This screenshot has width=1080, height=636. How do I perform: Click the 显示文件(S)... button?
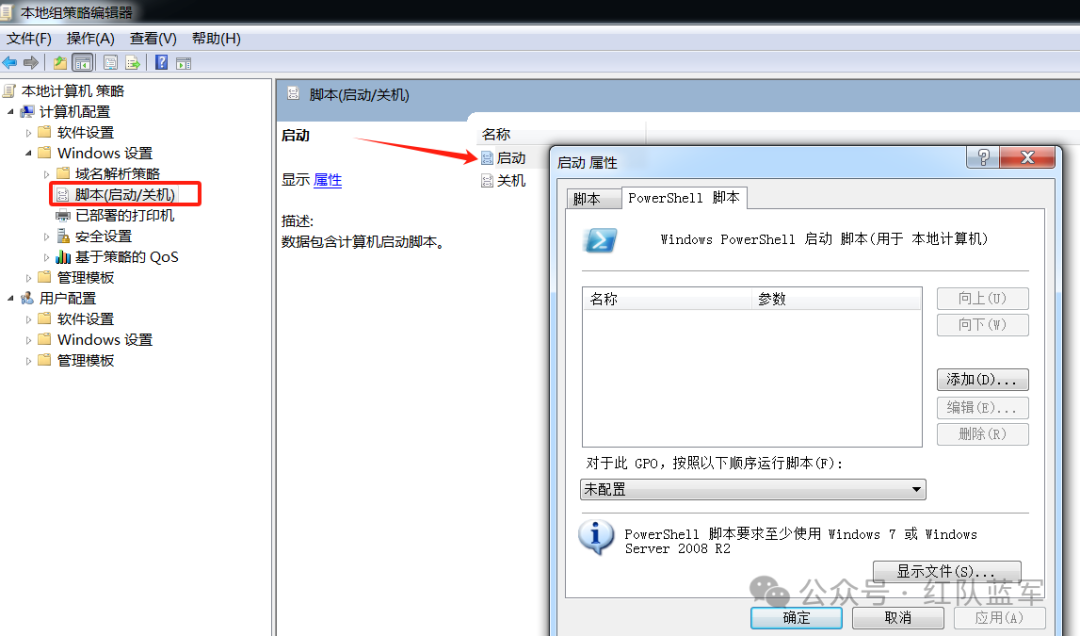(947, 571)
